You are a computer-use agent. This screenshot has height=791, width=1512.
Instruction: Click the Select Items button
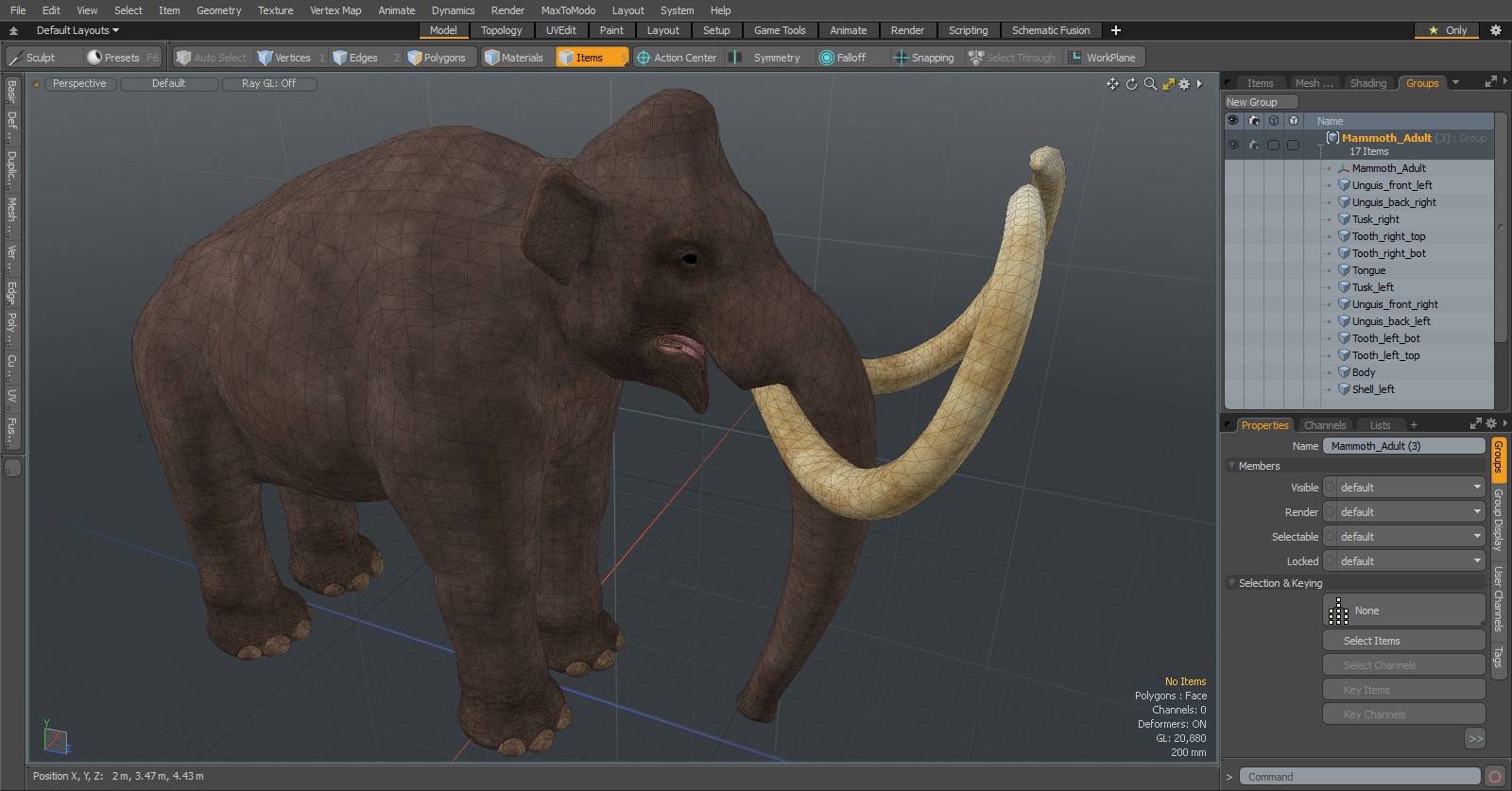point(1404,641)
